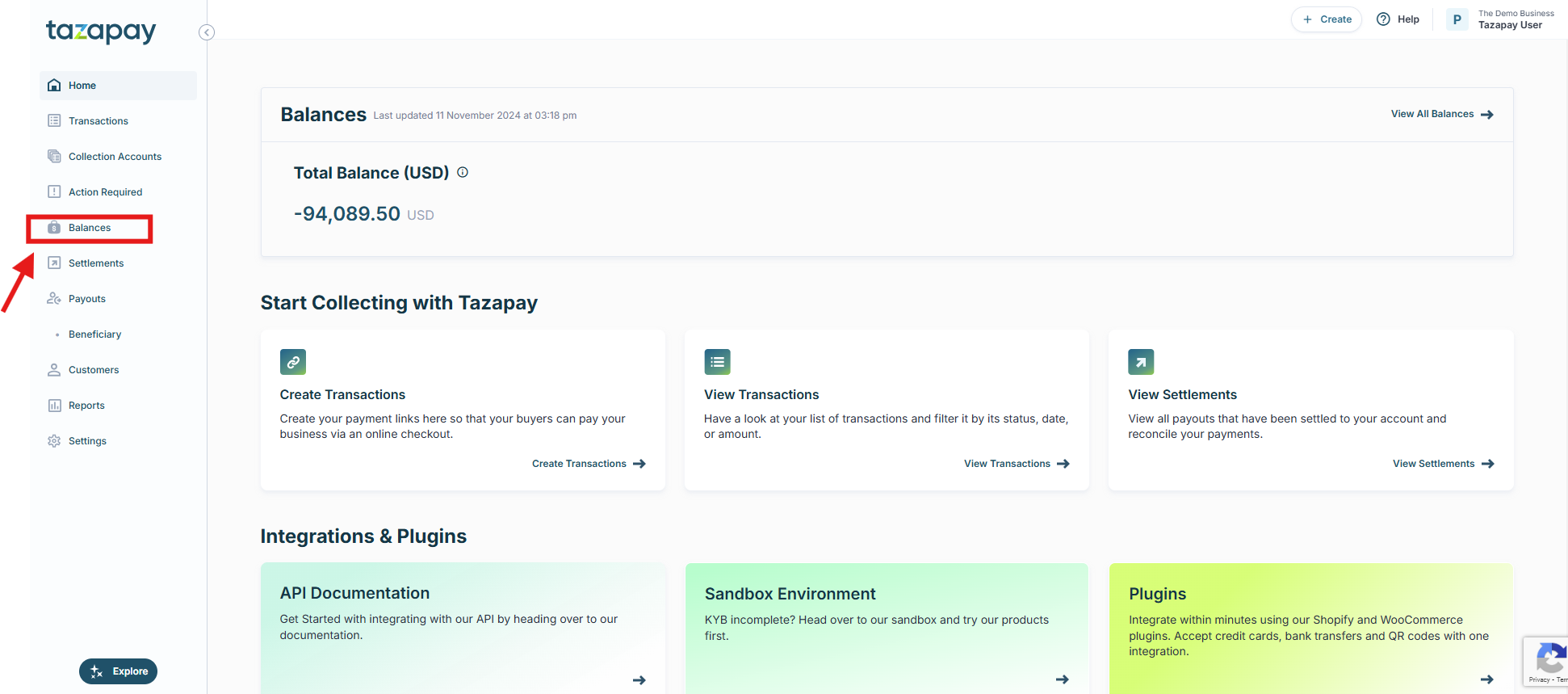The width and height of the screenshot is (1568, 694).
Task: Click the Total Balance info icon
Action: pyautogui.click(x=463, y=172)
